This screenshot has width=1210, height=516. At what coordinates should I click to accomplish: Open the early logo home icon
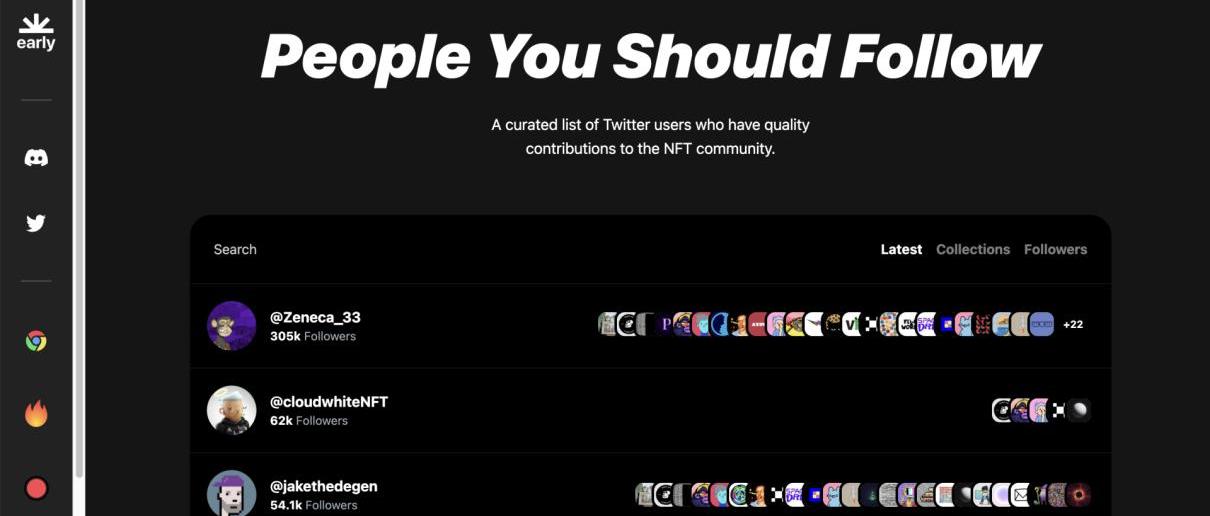[x=36, y=33]
